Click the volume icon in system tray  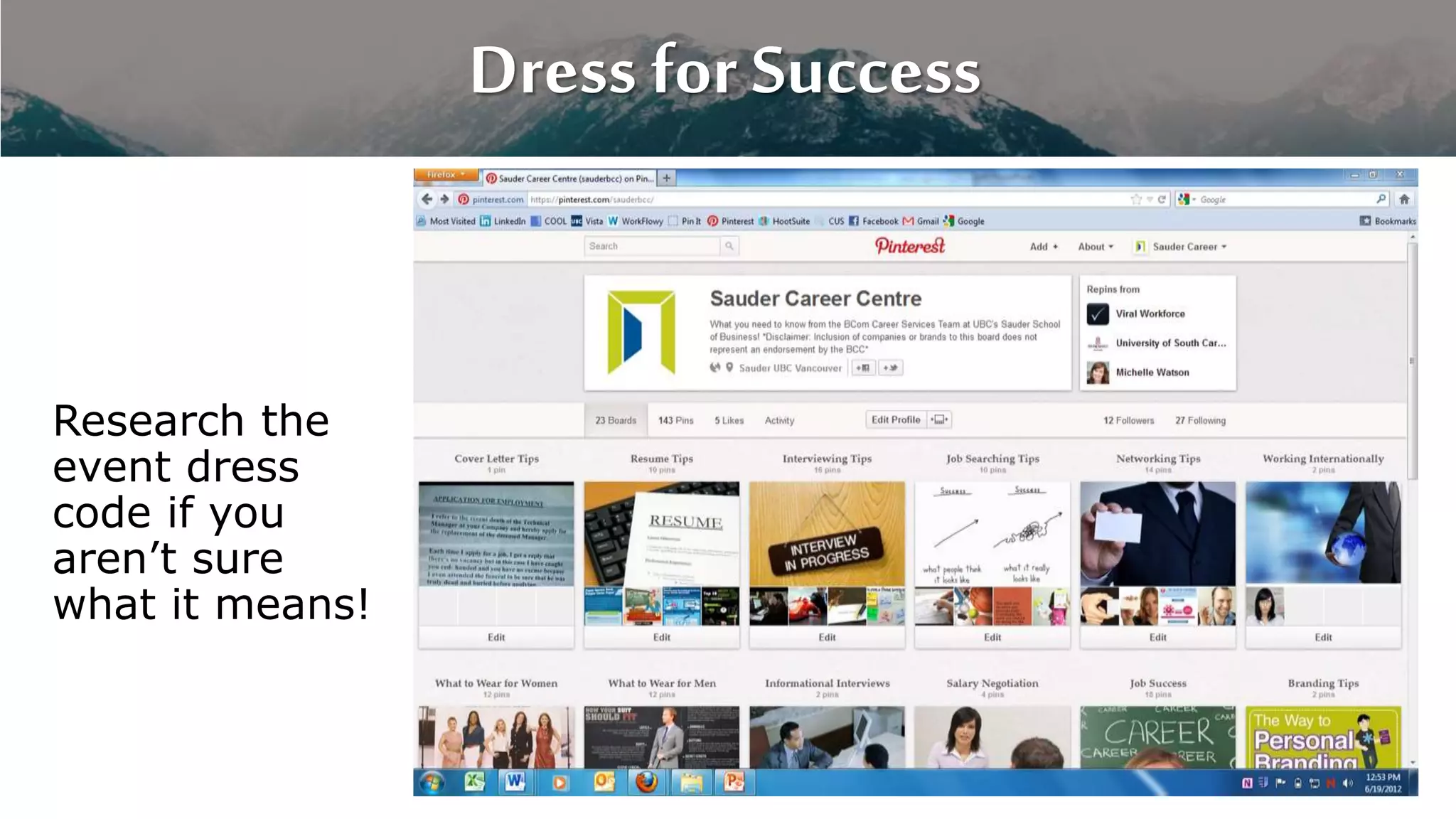[x=1347, y=783]
